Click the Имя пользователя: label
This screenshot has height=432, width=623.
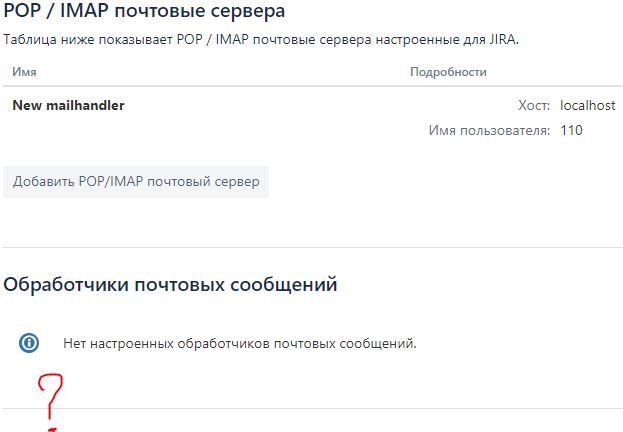490,130
